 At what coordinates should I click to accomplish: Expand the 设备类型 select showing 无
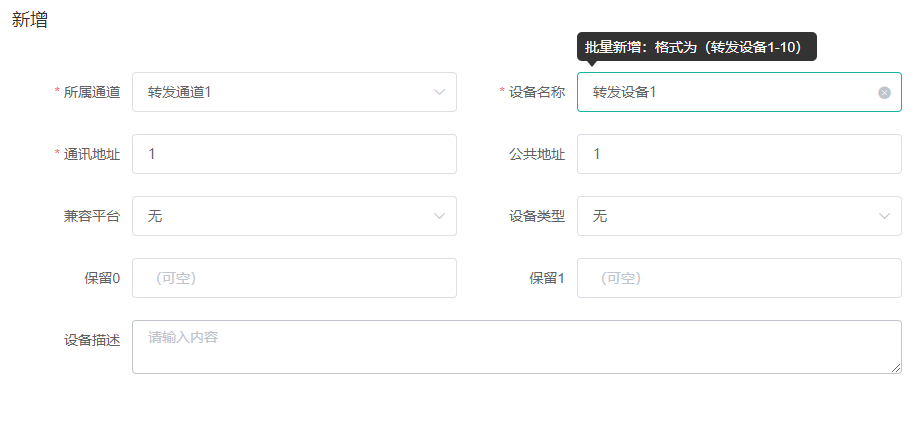coord(739,216)
